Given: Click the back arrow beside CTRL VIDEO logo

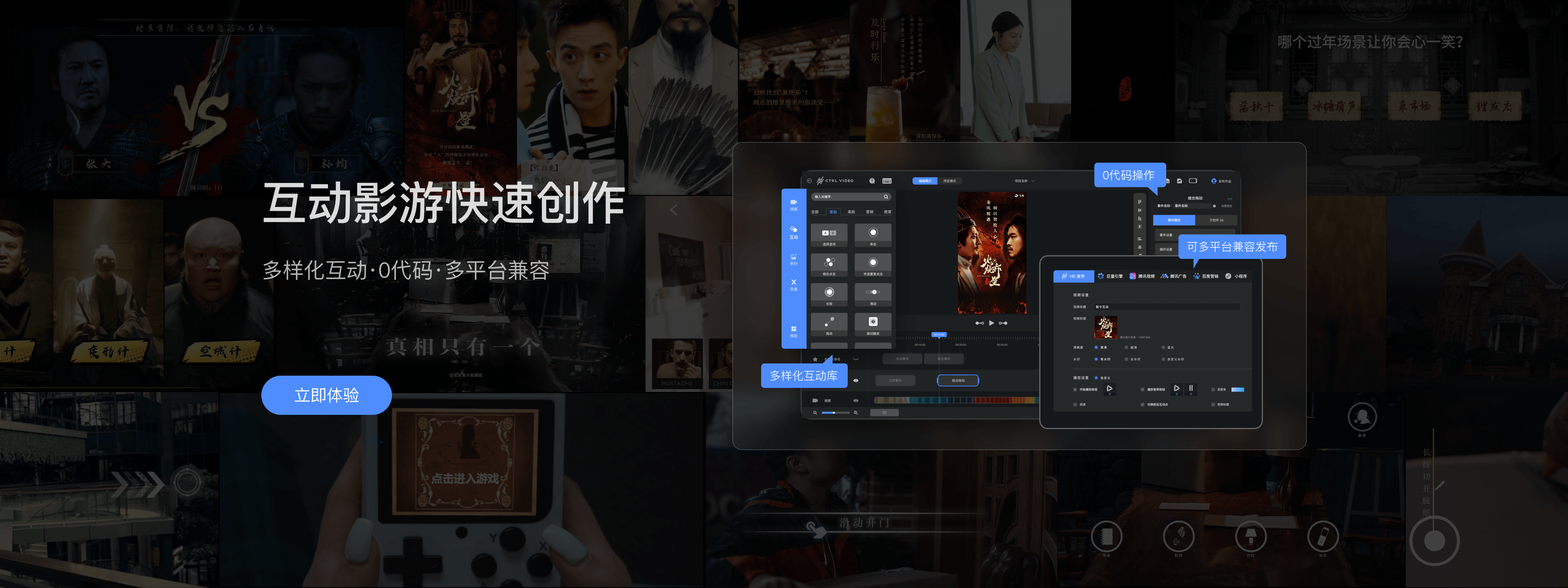Looking at the screenshot, I should pos(810,181).
